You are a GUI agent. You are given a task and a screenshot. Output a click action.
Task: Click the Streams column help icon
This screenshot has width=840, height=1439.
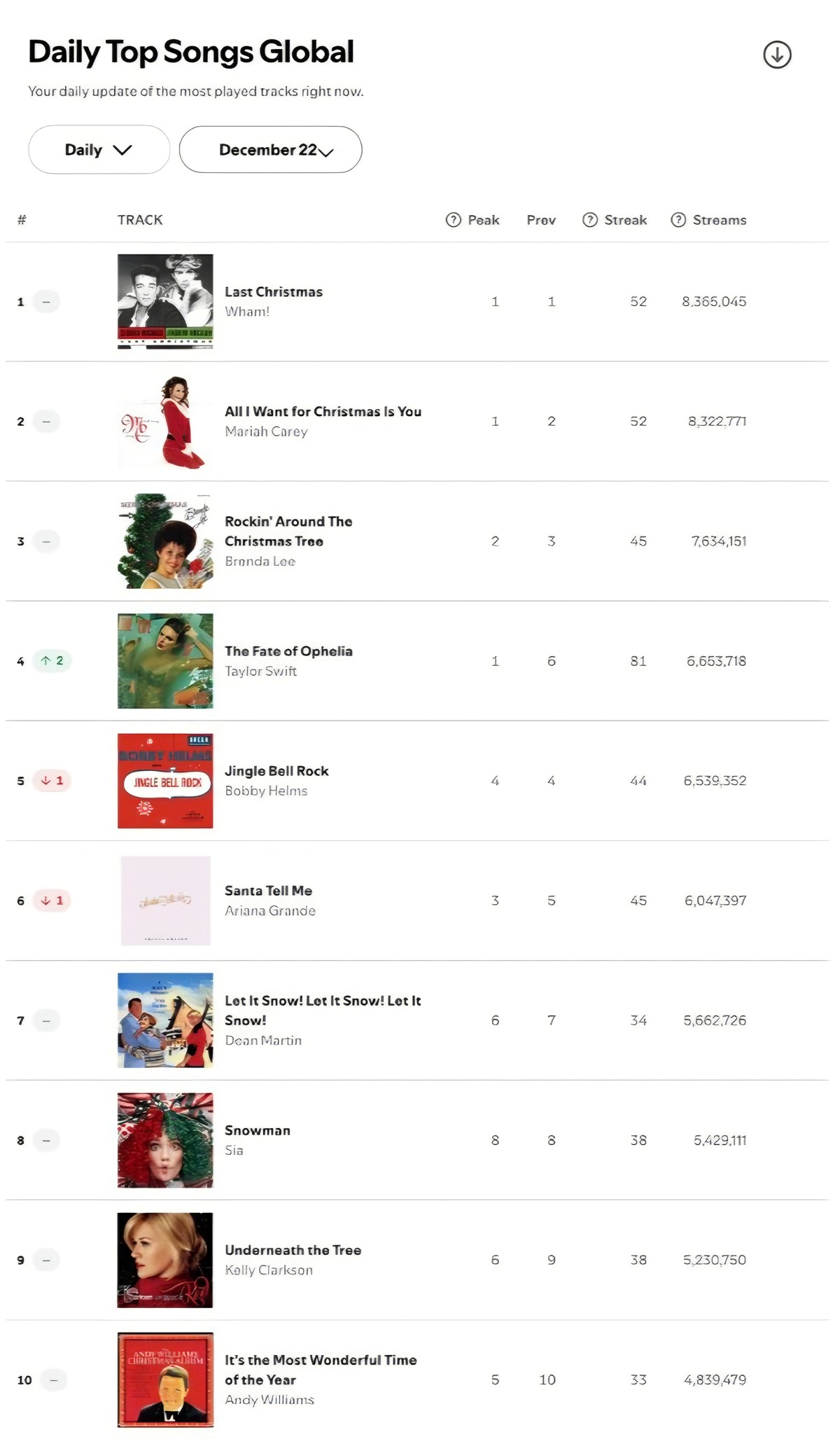(x=678, y=220)
